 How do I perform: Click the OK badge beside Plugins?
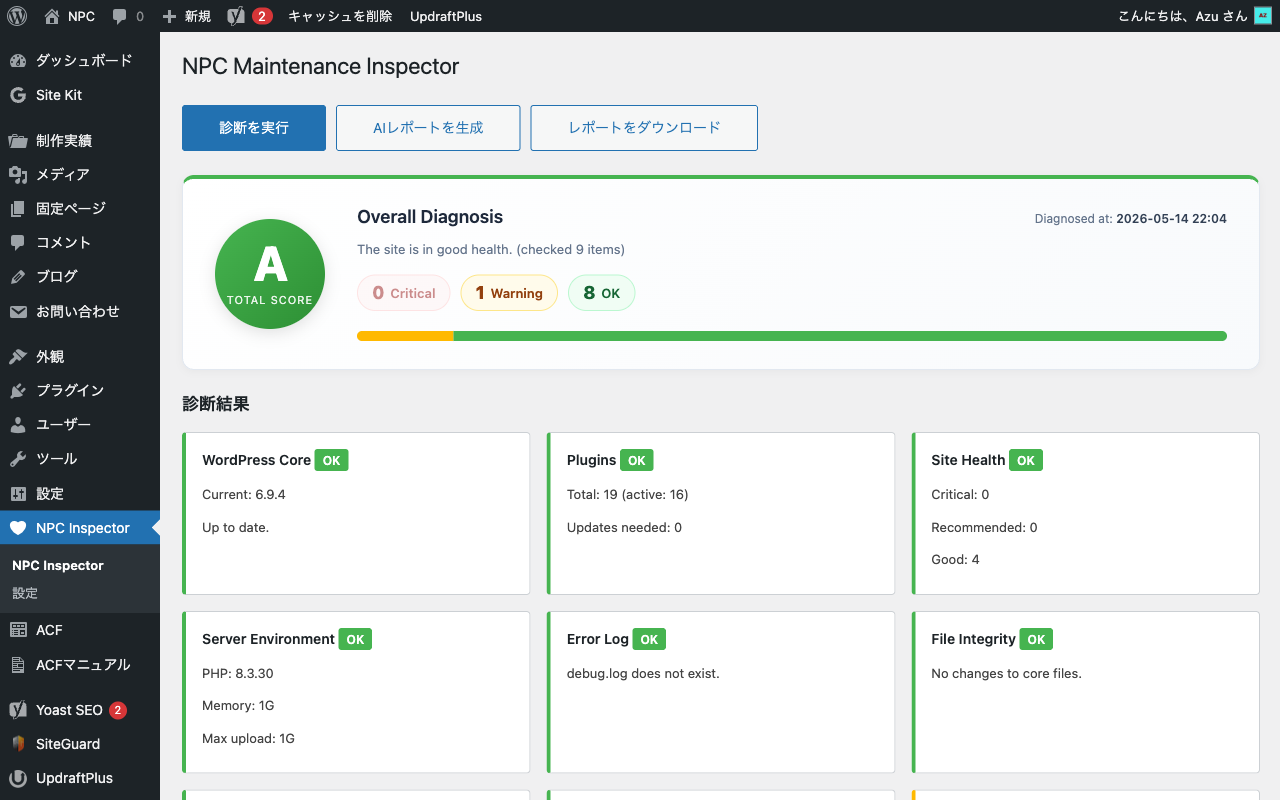637,461
